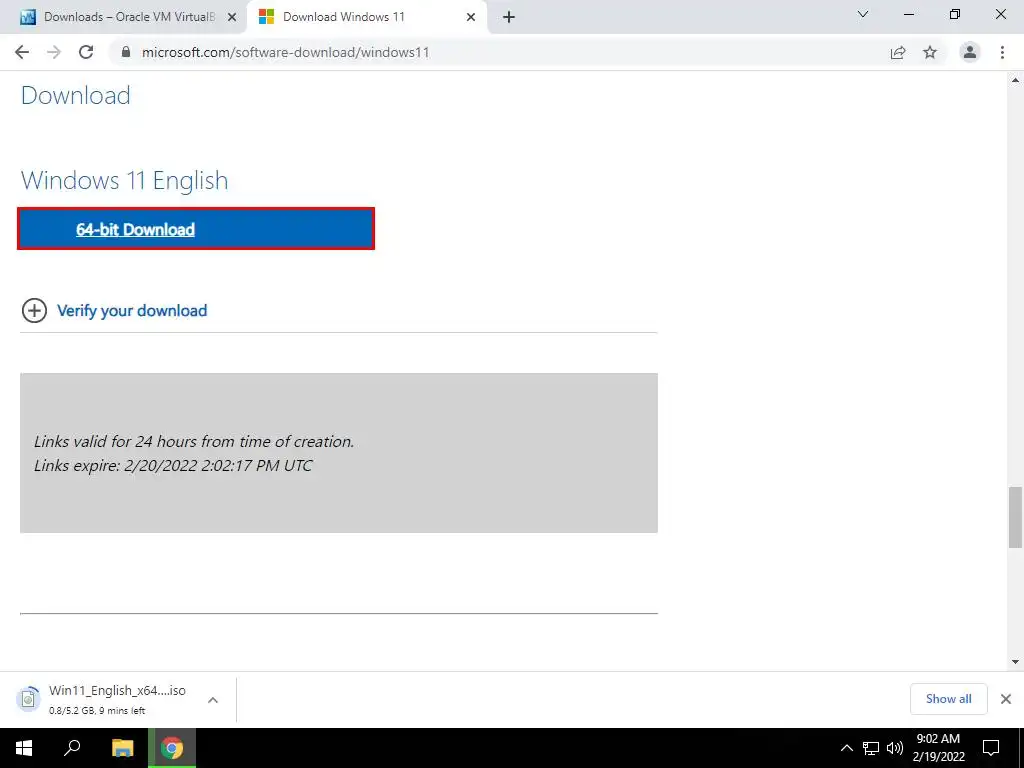
Task: Show hidden system tray icons
Action: click(x=846, y=748)
